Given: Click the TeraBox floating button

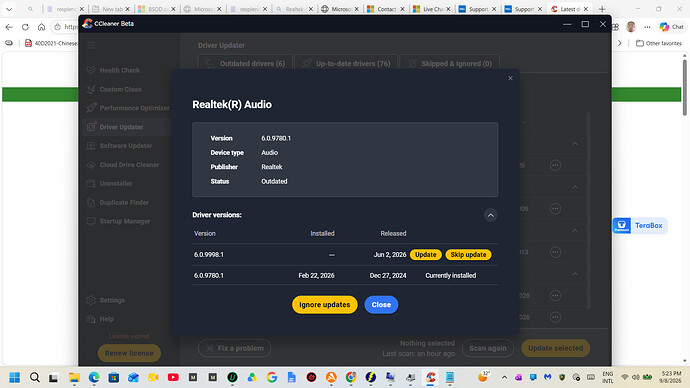Looking at the screenshot, I should coord(639,226).
